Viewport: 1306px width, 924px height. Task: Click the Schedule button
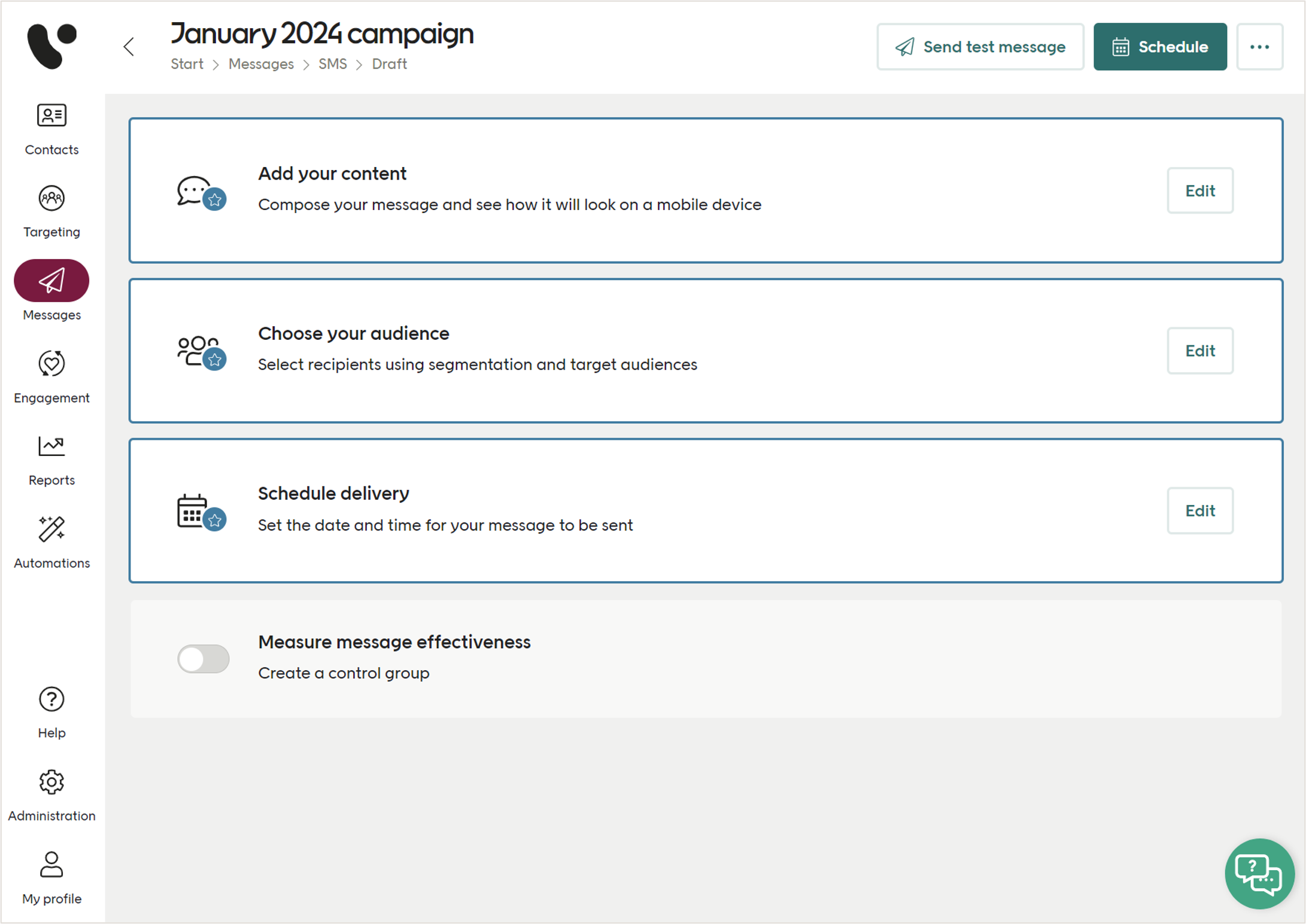1159,47
